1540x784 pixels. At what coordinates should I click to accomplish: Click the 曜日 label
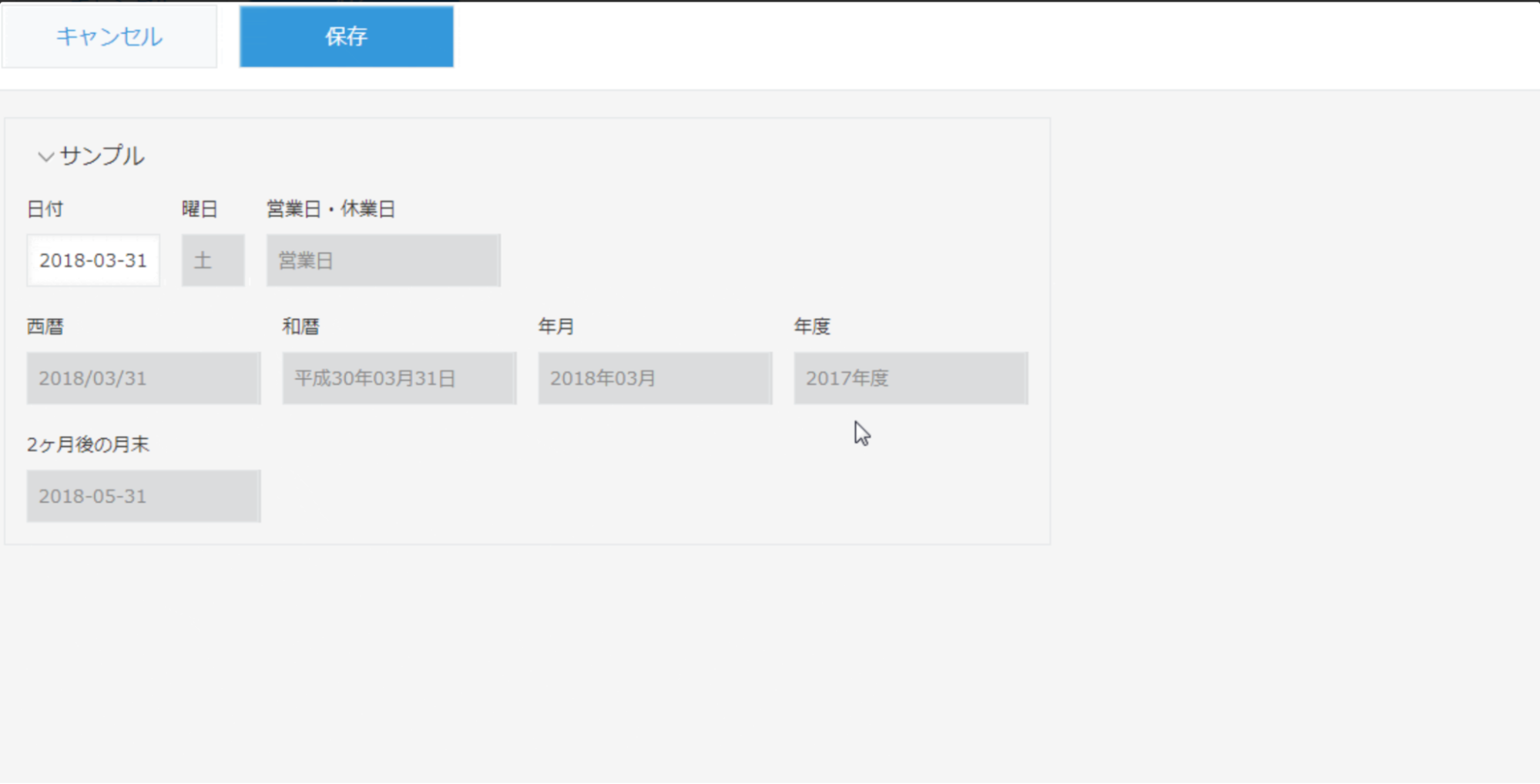coord(200,209)
